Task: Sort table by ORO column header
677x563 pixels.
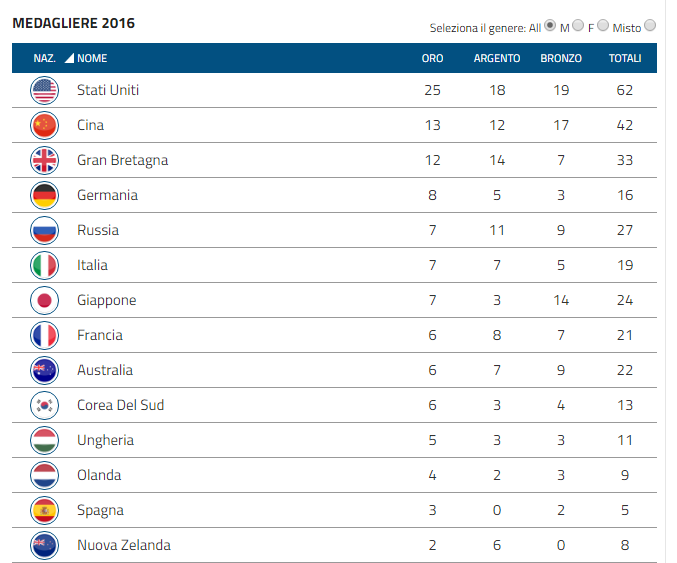Action: pyautogui.click(x=432, y=58)
